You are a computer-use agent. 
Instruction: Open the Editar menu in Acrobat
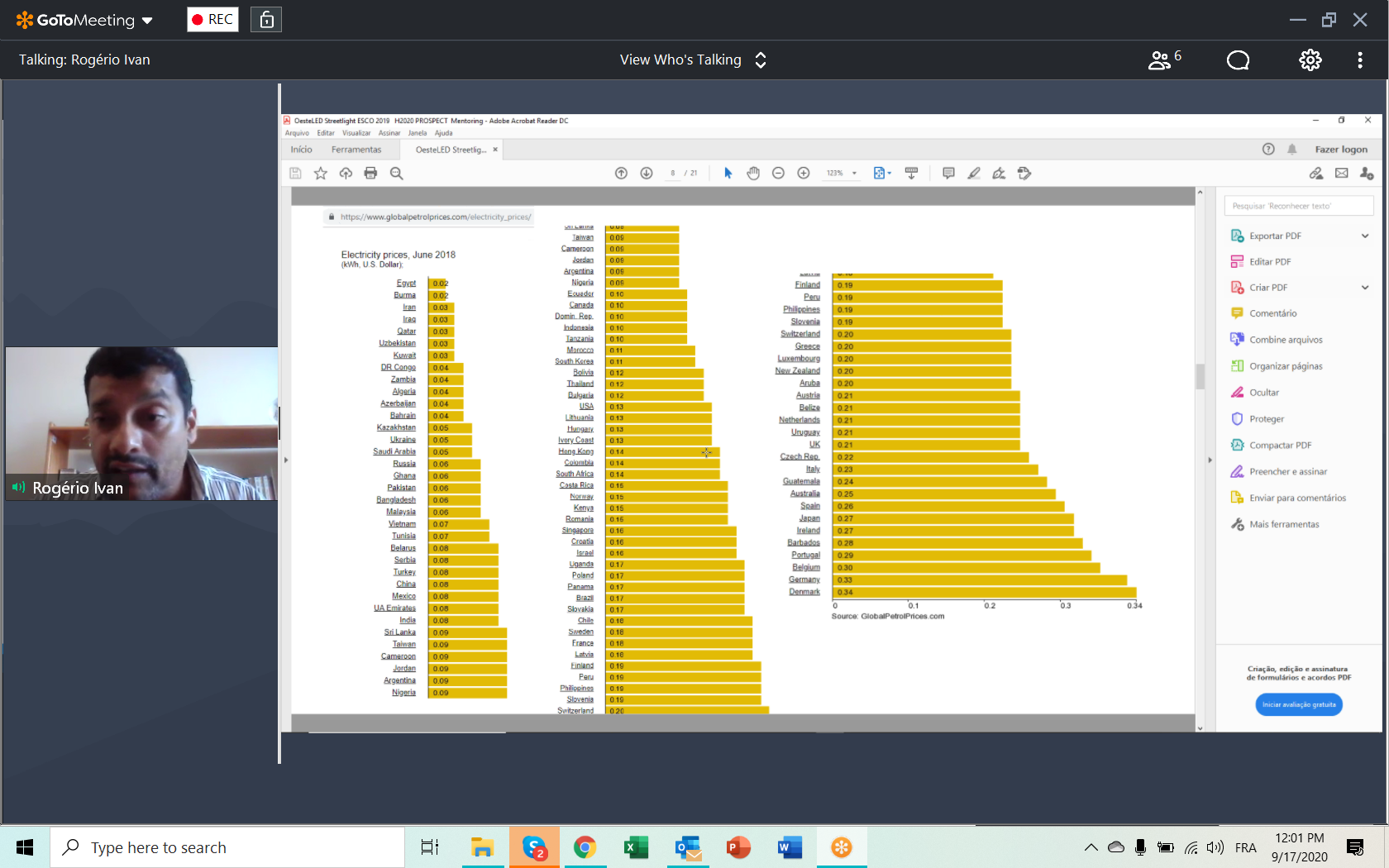point(326,133)
